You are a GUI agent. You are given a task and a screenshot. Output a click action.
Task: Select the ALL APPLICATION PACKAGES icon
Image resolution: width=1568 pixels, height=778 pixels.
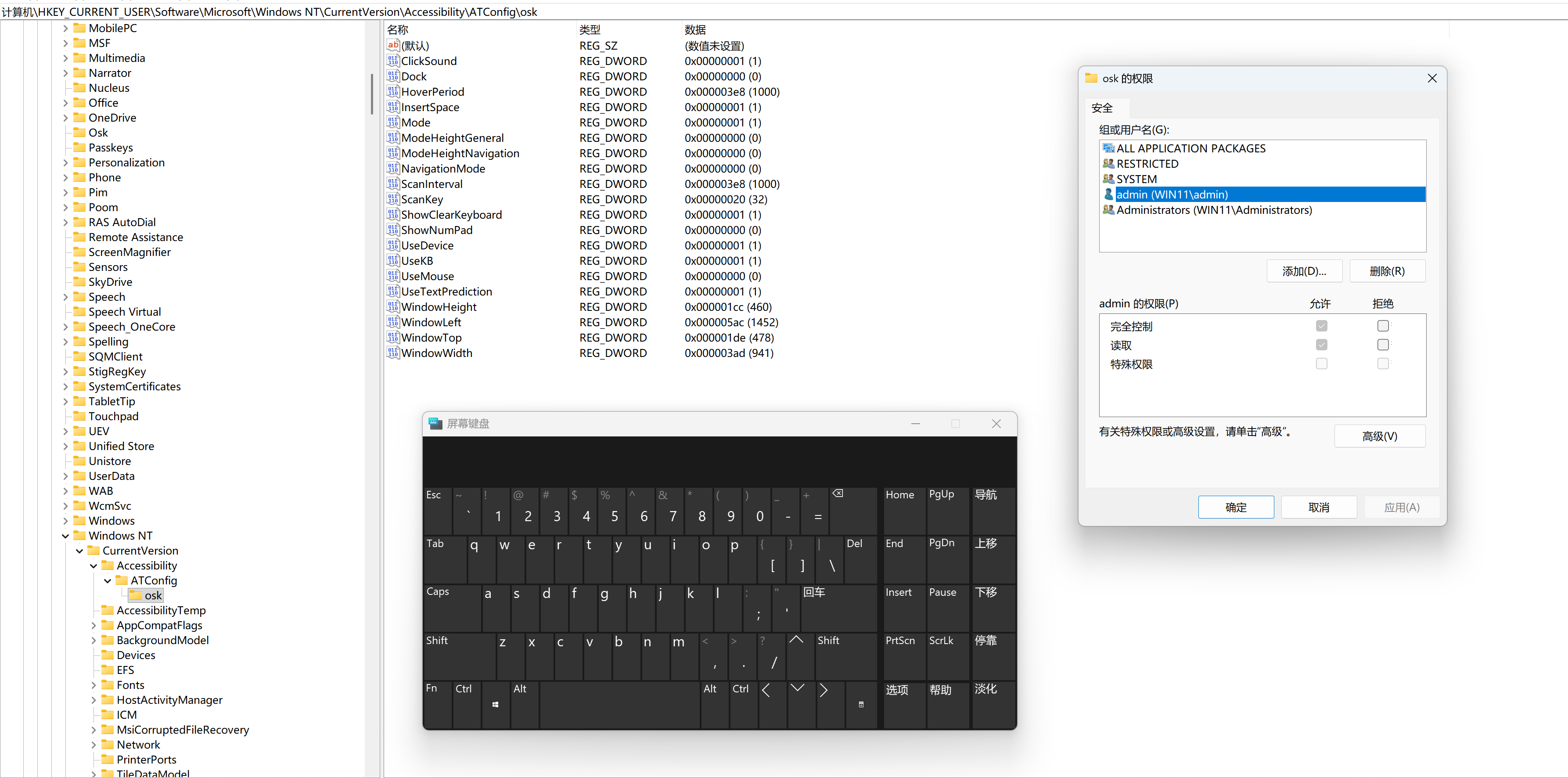[x=1108, y=148]
